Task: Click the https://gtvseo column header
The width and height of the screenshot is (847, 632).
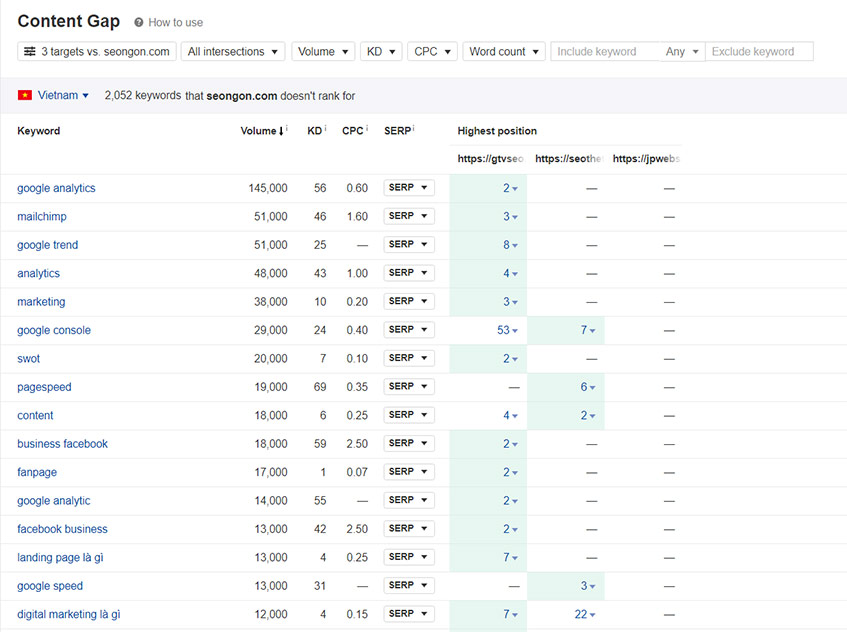Action: click(490, 159)
